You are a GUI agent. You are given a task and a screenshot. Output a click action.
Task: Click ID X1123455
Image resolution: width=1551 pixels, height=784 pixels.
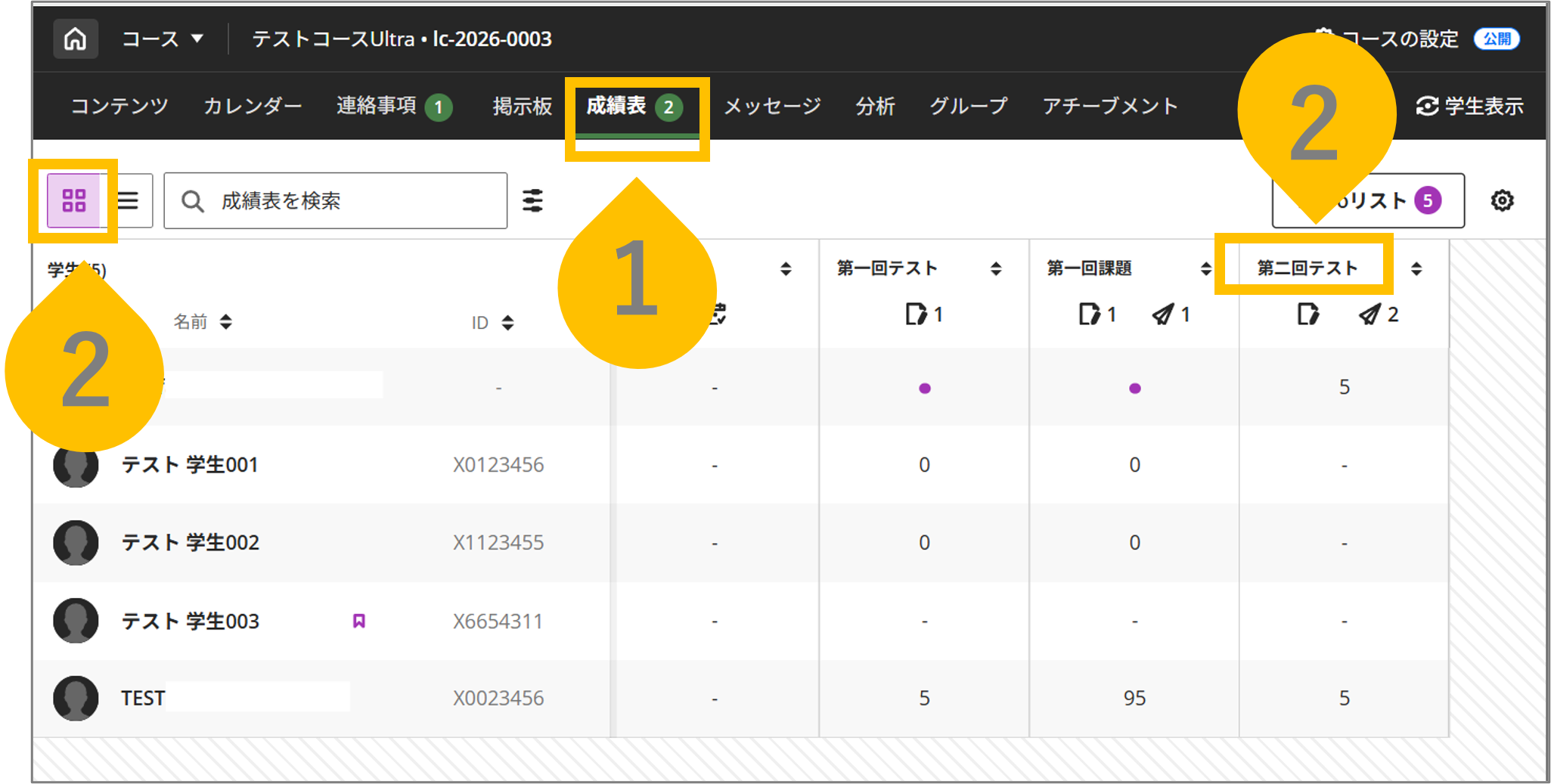click(x=498, y=543)
